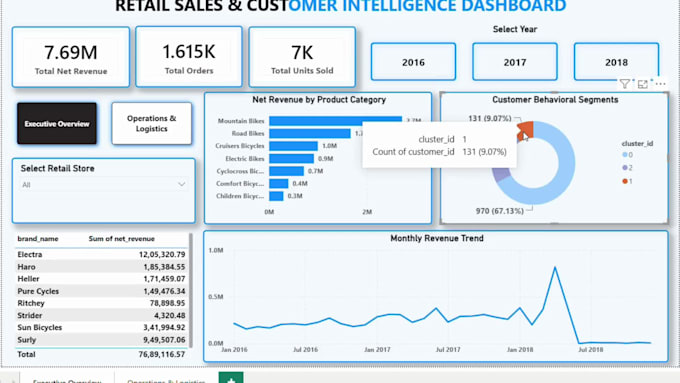Click the Comfort Bicycles bar
The width and height of the screenshot is (680, 383).
278,183
